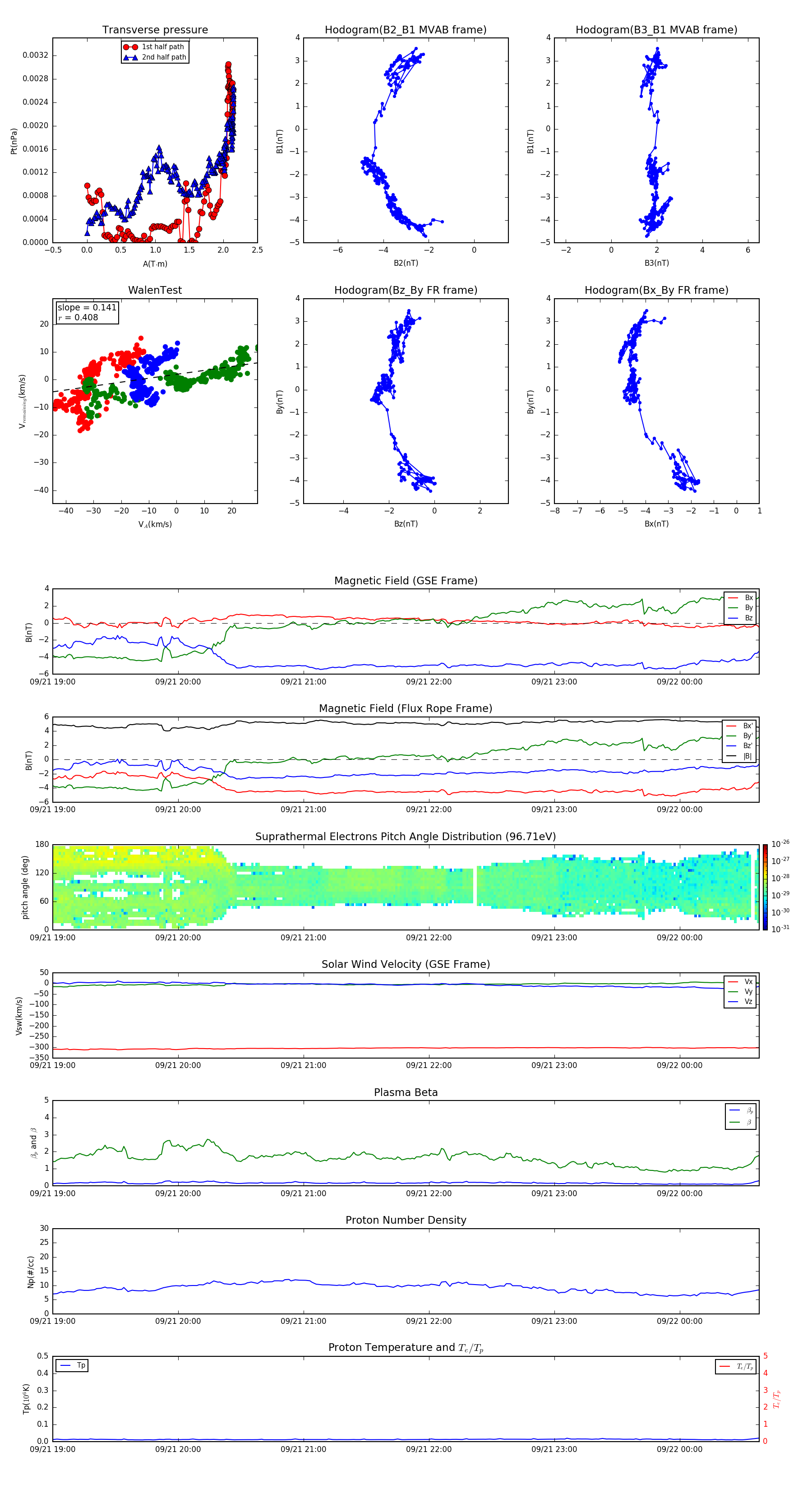Click the 'Hodogram(B3_B1 MVAB frame)' title
The width and height of the screenshot is (812, 1489).
click(x=656, y=30)
